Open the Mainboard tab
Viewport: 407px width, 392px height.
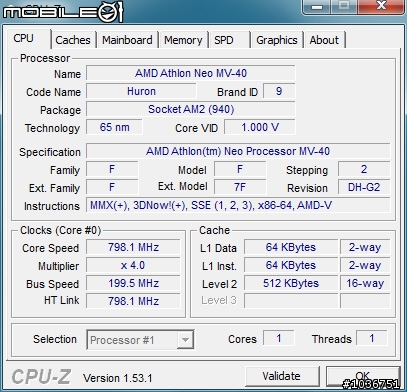click(x=127, y=40)
